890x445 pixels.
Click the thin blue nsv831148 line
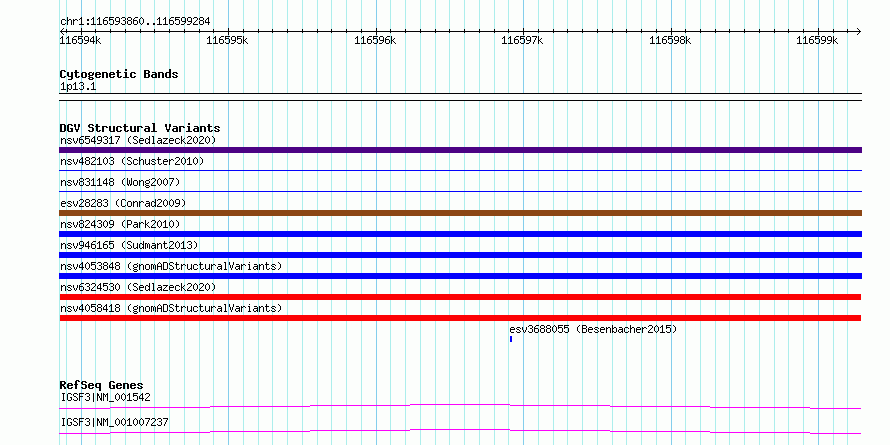tap(460, 191)
